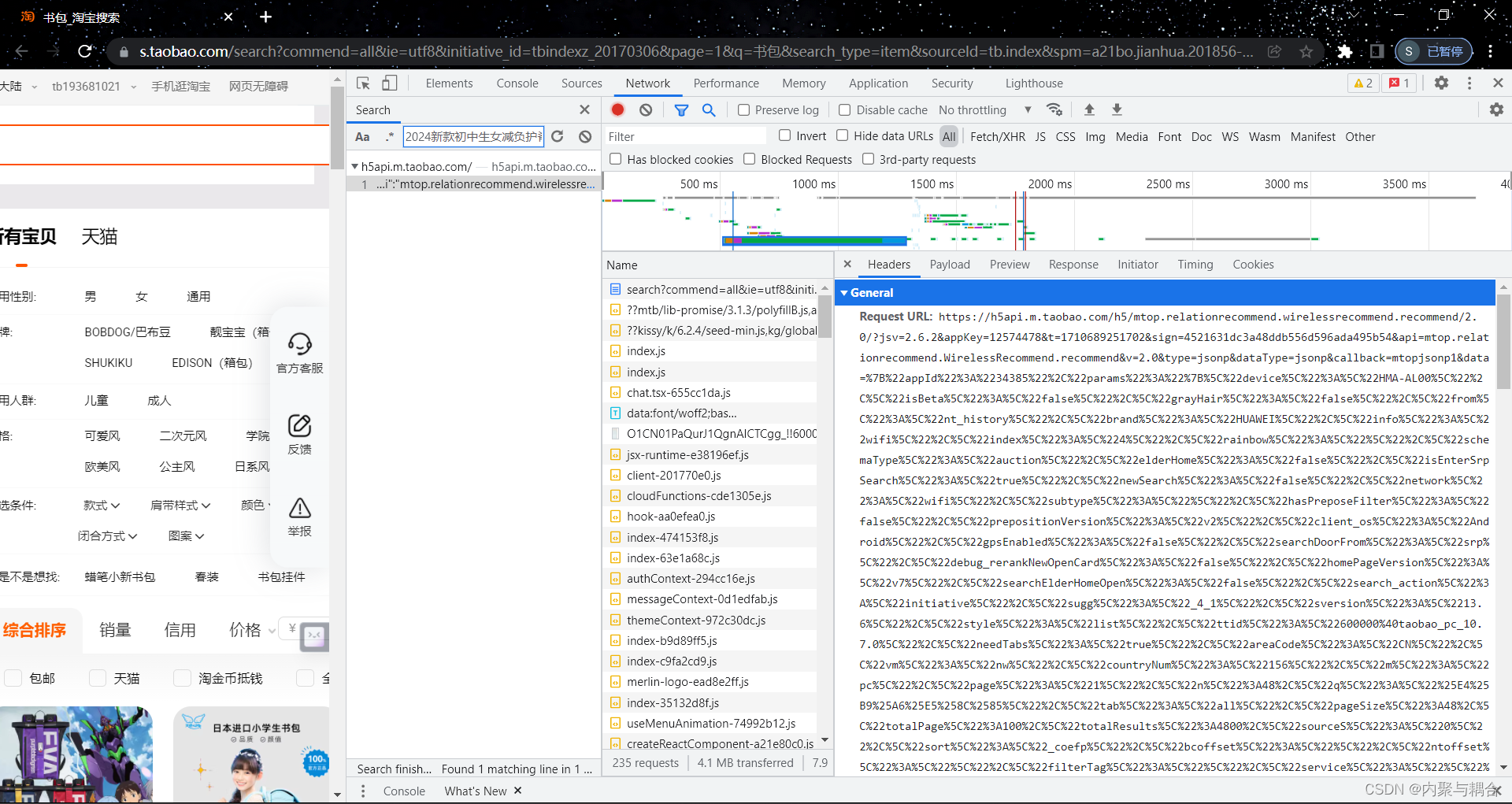The image size is (1512, 804).
Task: Select the inspect element cursor tool
Action: pos(363,82)
